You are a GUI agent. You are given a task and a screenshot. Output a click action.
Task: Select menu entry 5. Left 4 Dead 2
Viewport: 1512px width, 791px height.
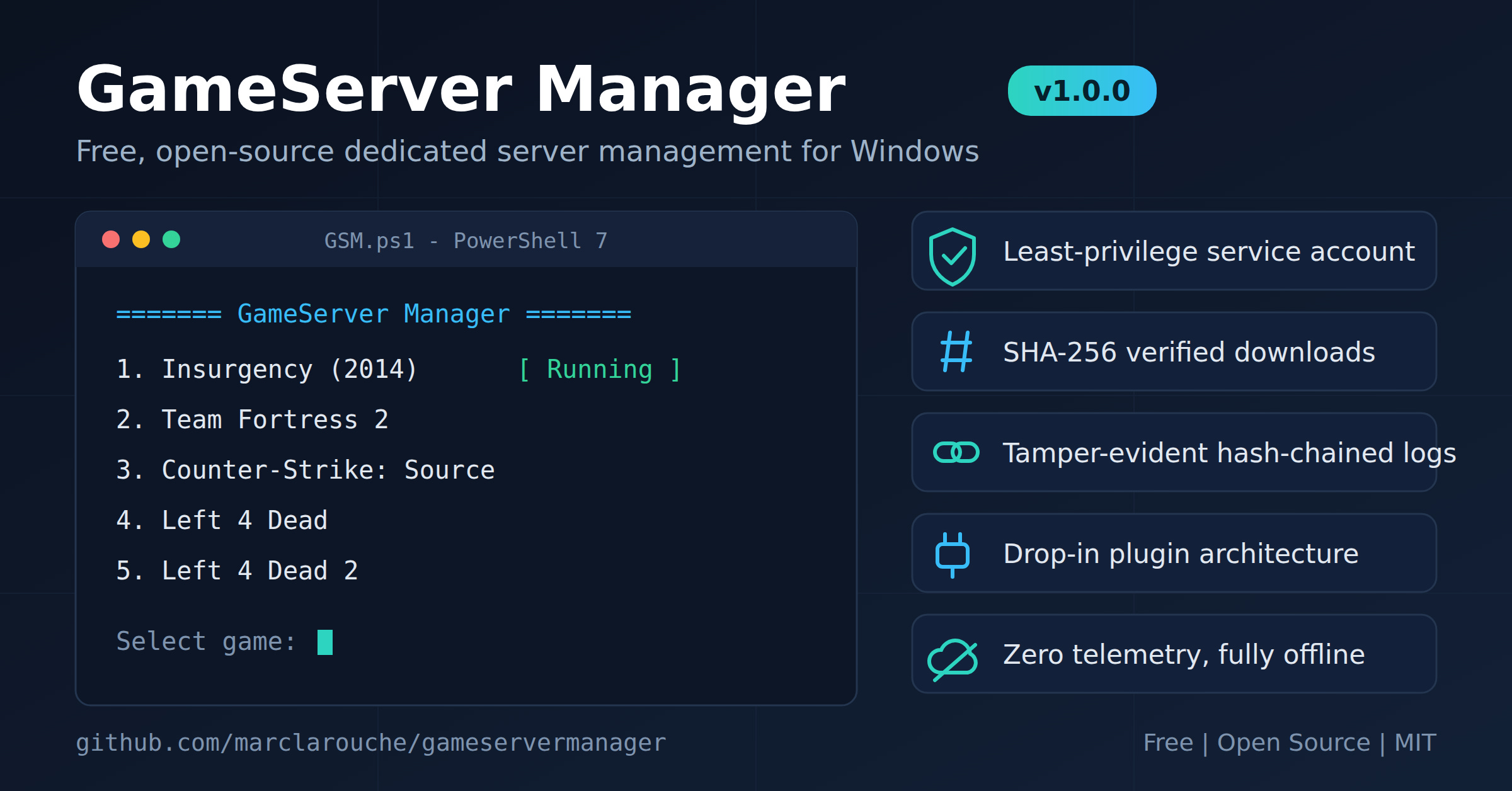pos(237,571)
